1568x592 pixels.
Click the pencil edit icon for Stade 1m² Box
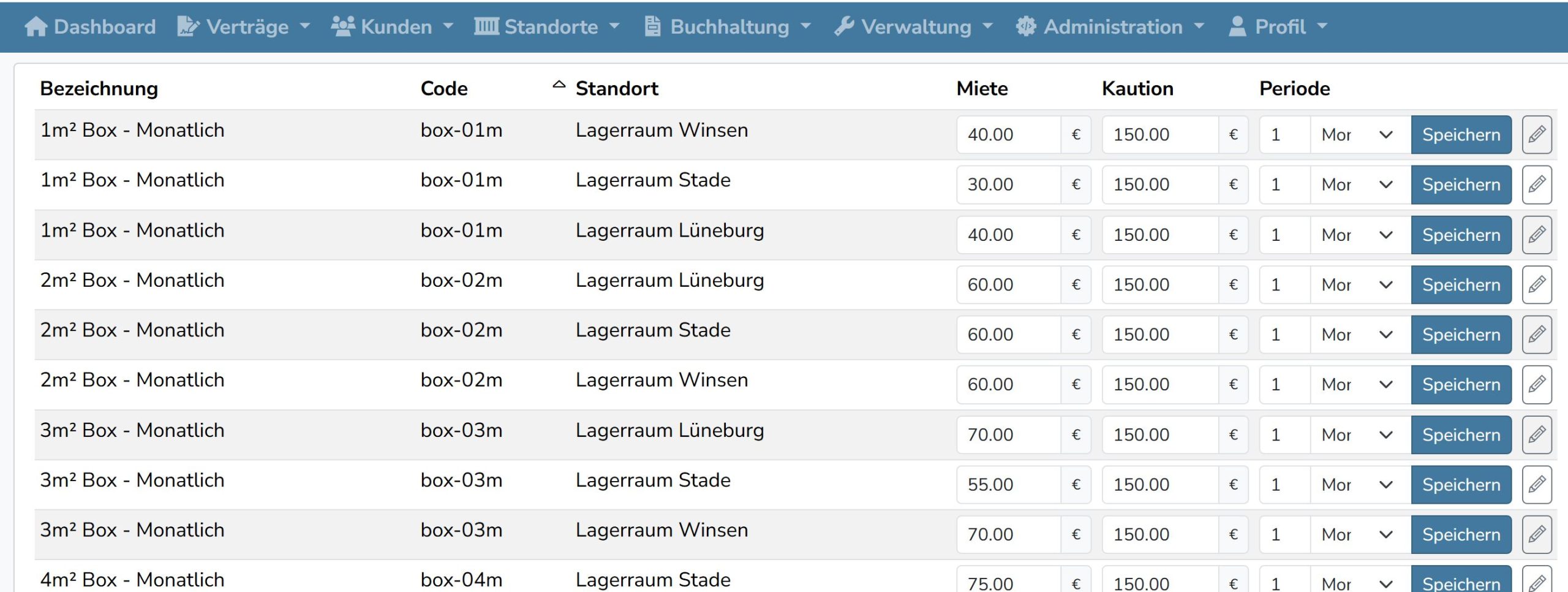tap(1536, 184)
